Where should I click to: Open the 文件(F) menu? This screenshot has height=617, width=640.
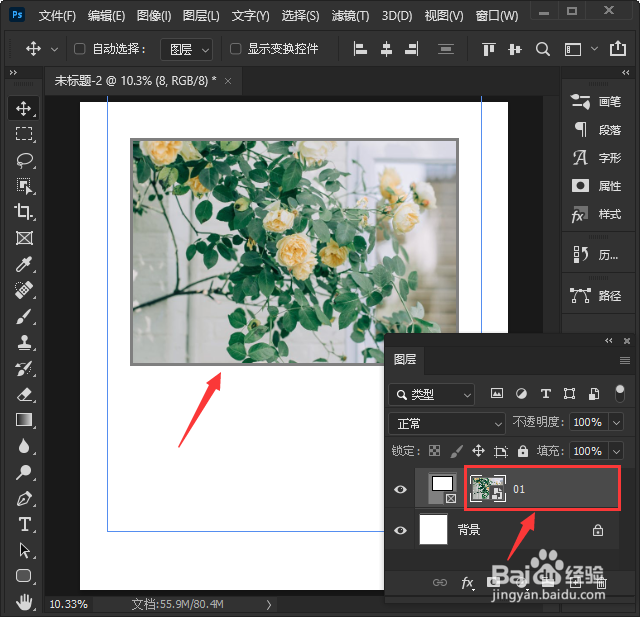[x=57, y=16]
